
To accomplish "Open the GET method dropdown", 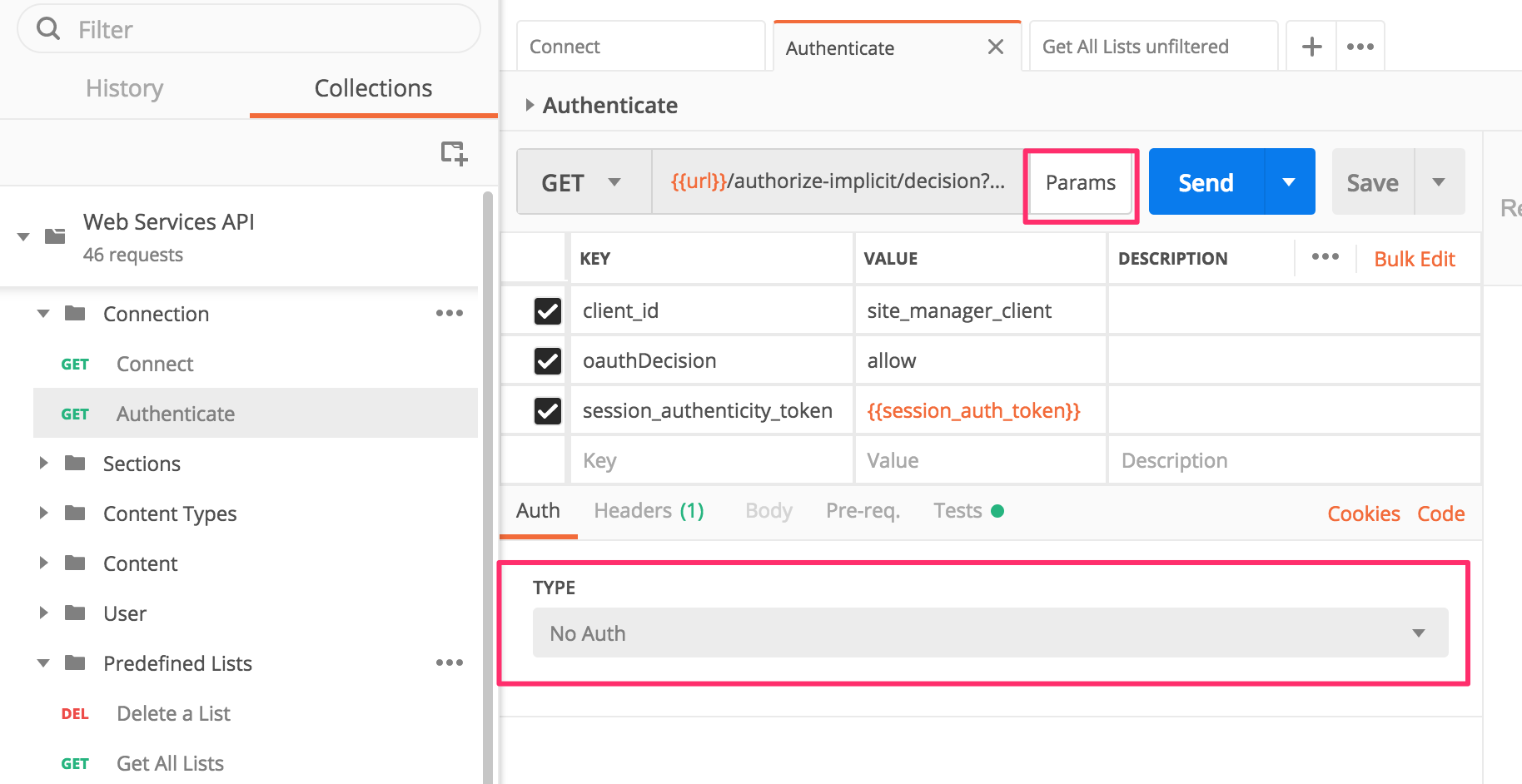I will click(x=583, y=182).
